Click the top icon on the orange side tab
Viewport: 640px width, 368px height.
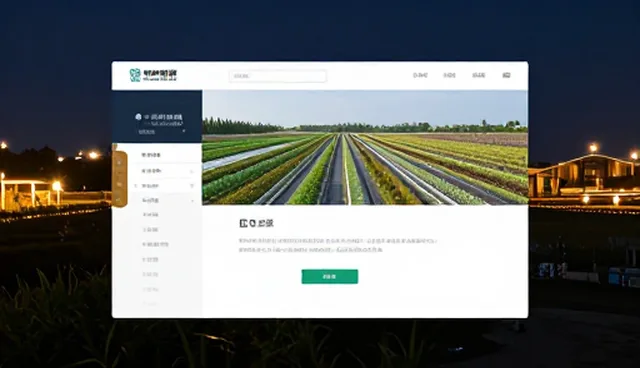pyautogui.click(x=119, y=162)
